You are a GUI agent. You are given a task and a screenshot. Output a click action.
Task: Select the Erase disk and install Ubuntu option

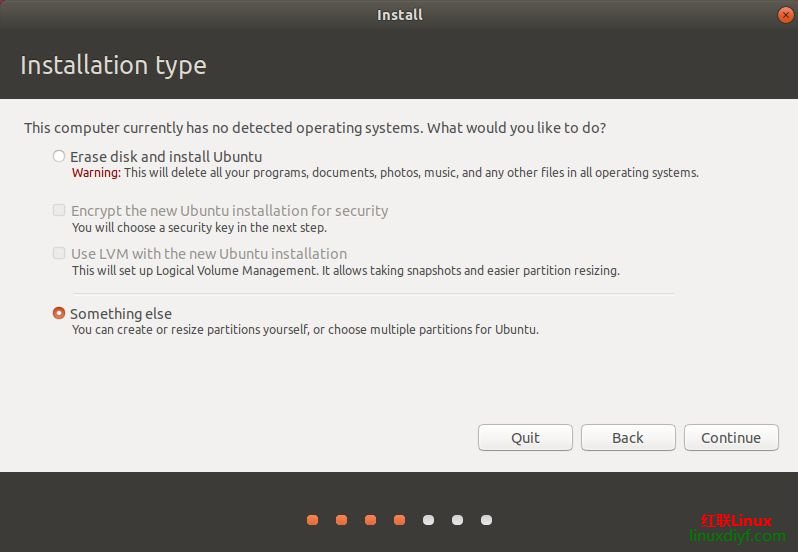click(59, 156)
